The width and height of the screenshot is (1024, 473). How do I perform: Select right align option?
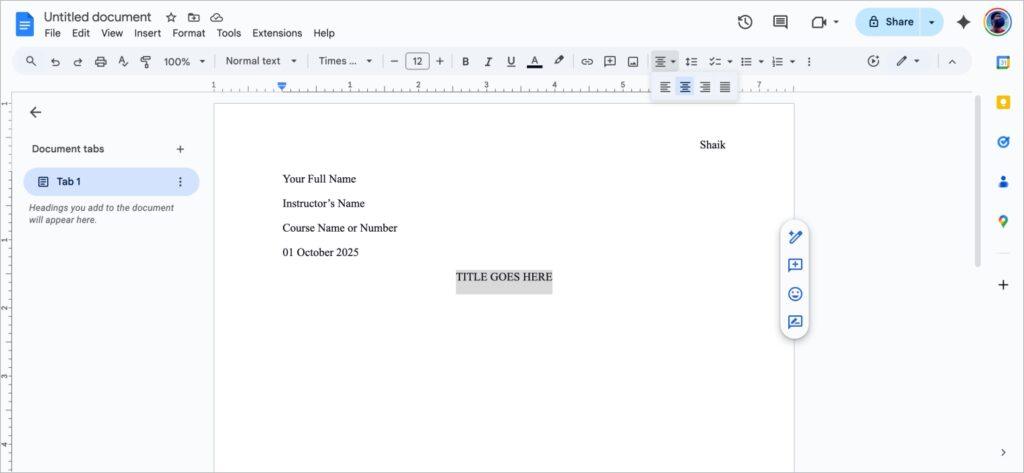coord(705,87)
